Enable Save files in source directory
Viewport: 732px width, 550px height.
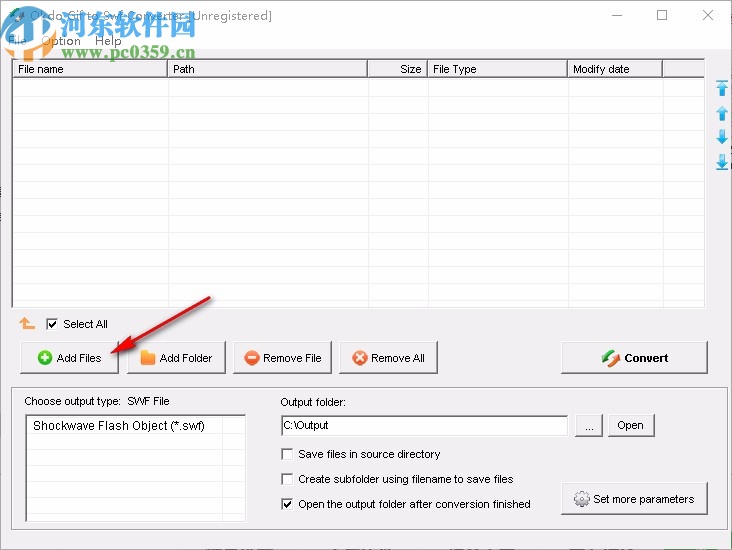pos(287,454)
